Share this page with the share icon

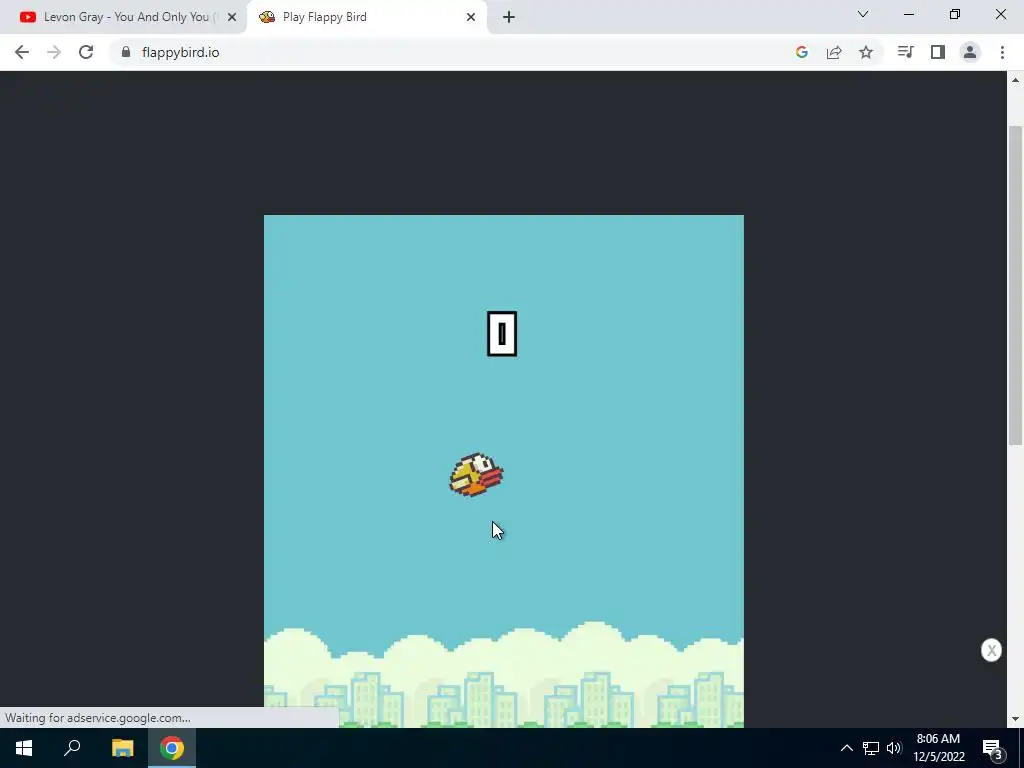tap(834, 52)
